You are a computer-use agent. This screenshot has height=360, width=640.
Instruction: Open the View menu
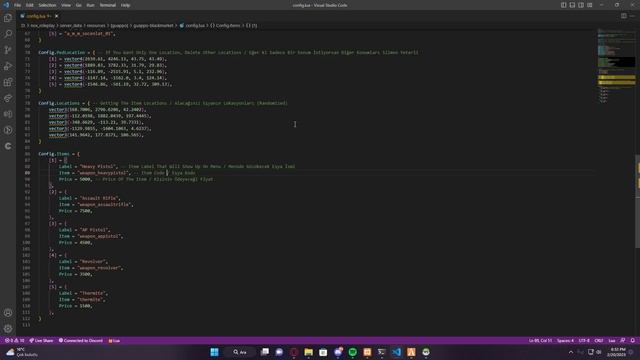point(66,5)
